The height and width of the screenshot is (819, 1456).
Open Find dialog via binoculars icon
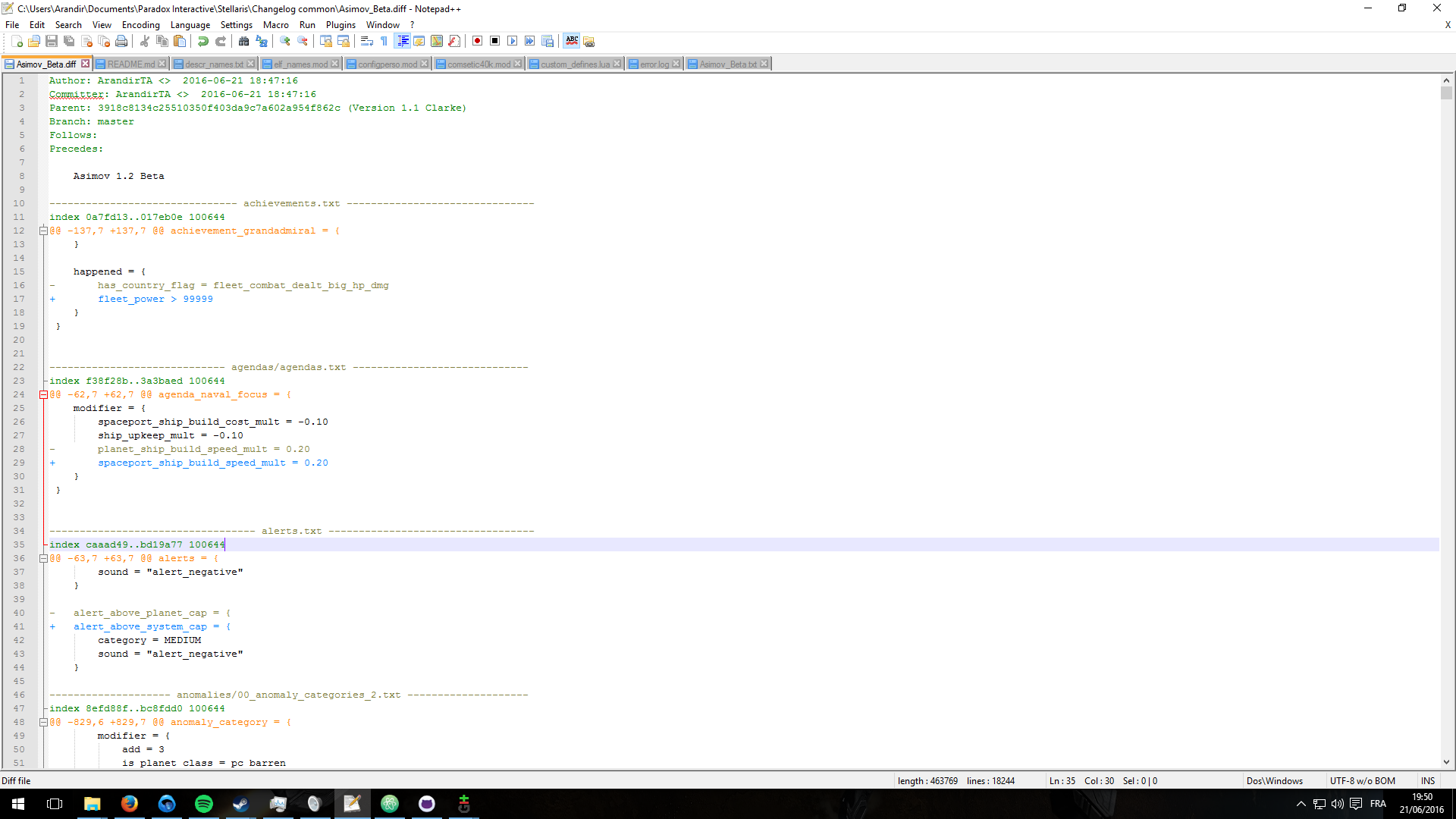point(243,41)
